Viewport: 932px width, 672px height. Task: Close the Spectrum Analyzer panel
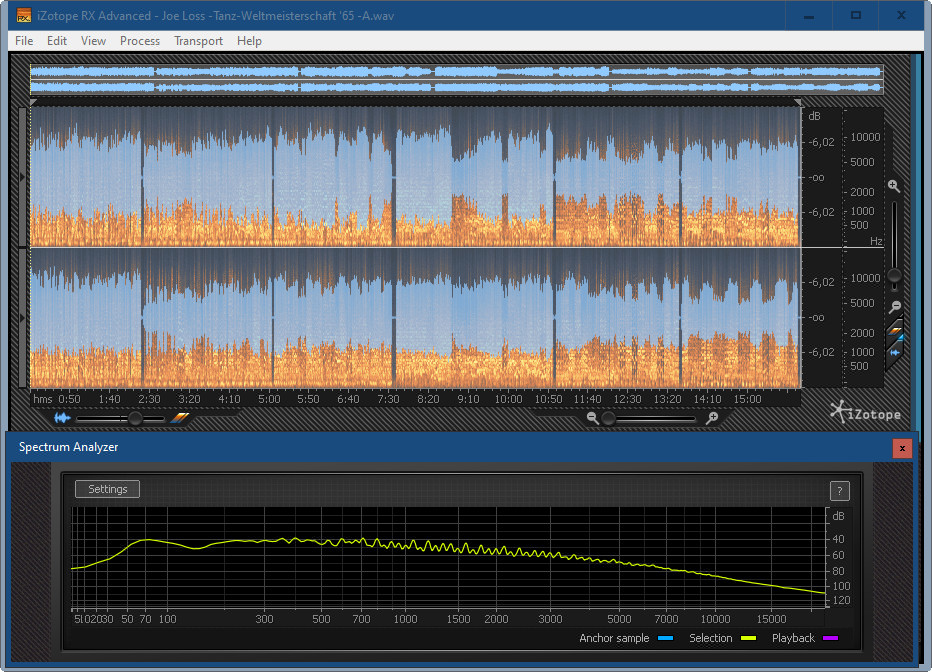(902, 448)
